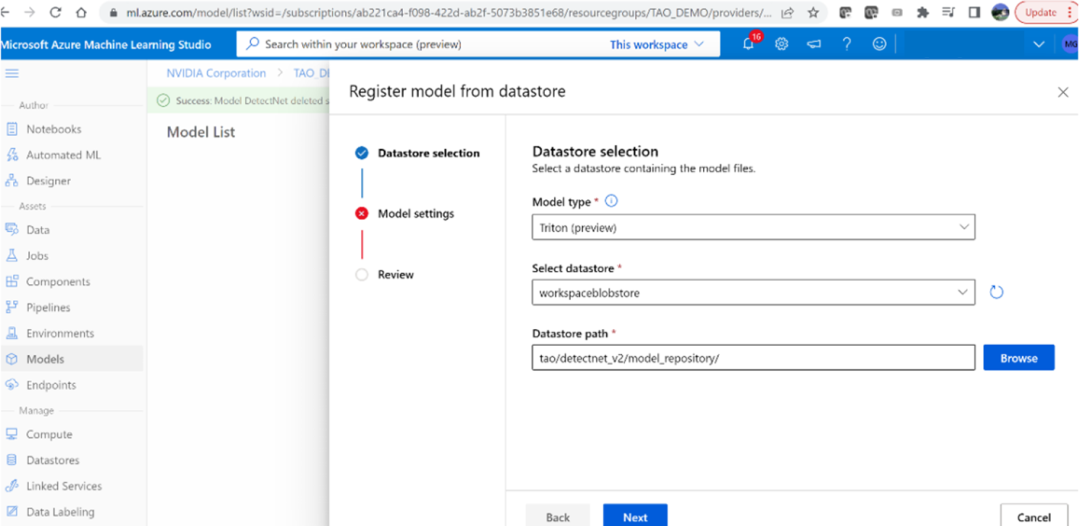Select Models in the sidebar

coord(45,359)
